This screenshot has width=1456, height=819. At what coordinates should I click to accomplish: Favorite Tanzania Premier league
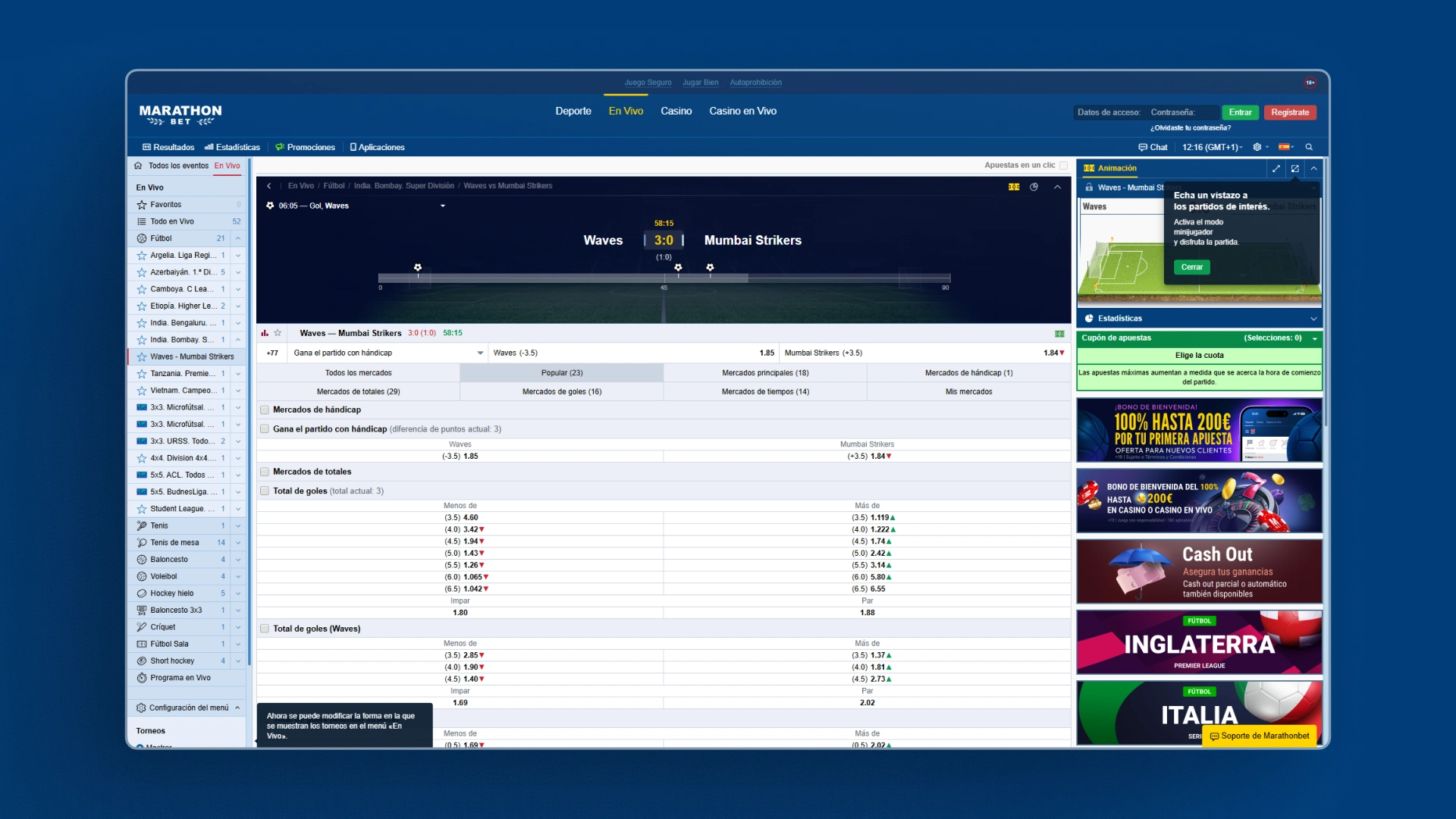coord(142,374)
